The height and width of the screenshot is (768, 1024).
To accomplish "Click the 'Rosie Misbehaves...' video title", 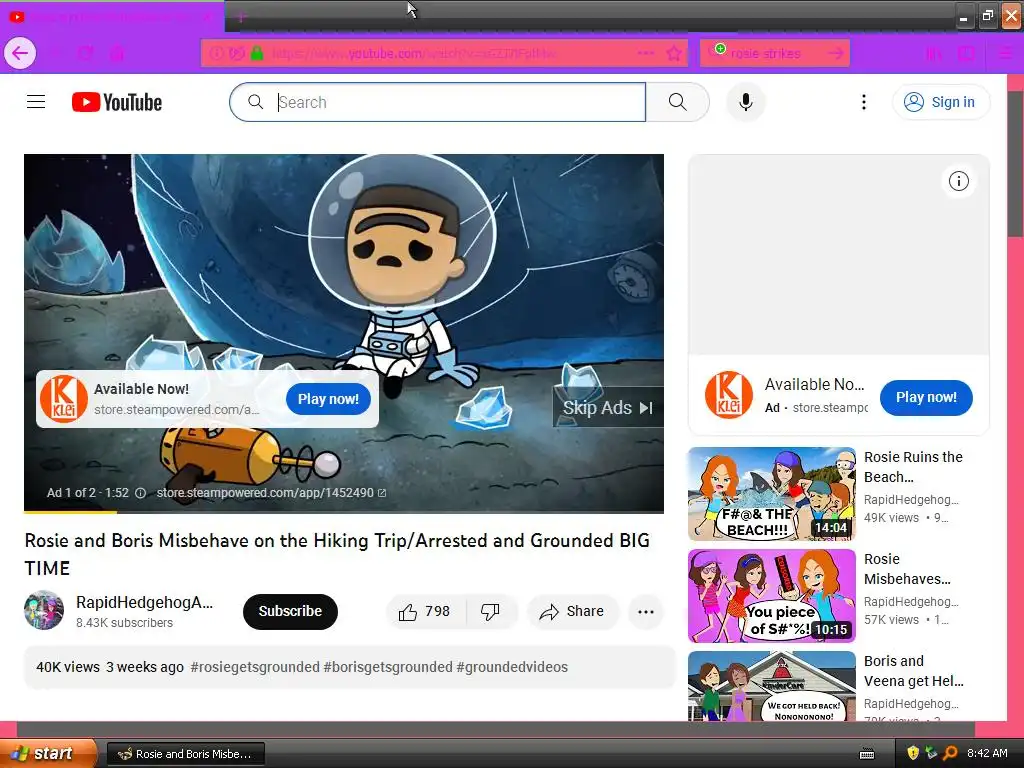I will (x=906, y=569).
